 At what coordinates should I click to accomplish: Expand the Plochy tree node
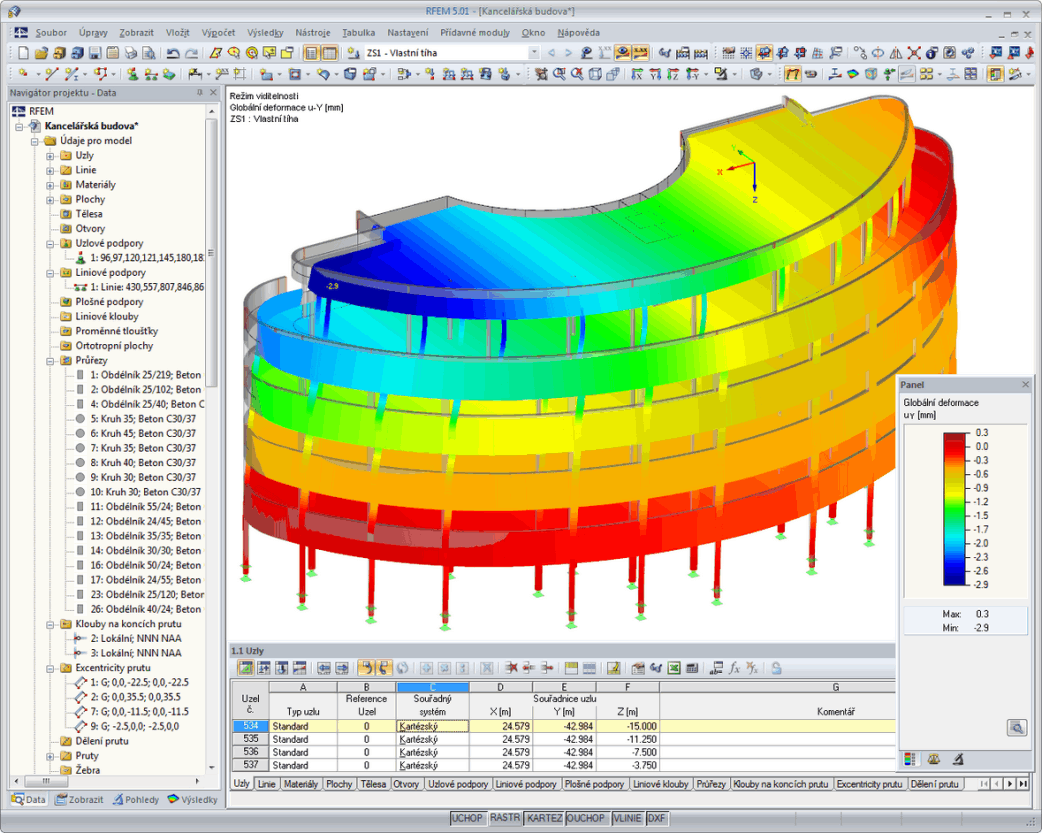click(50, 199)
